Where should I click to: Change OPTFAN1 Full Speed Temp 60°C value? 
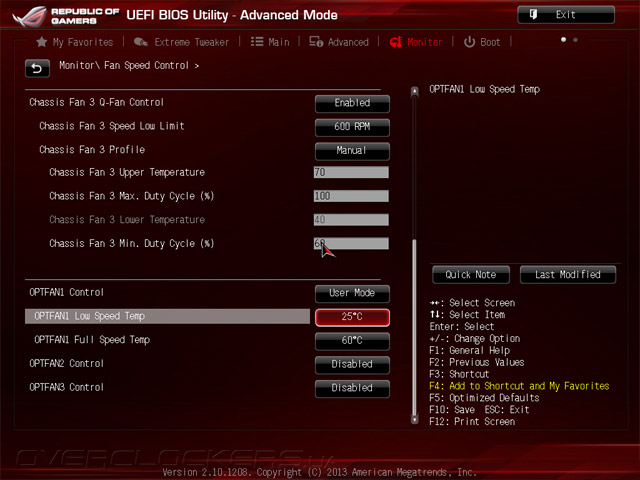tap(352, 340)
